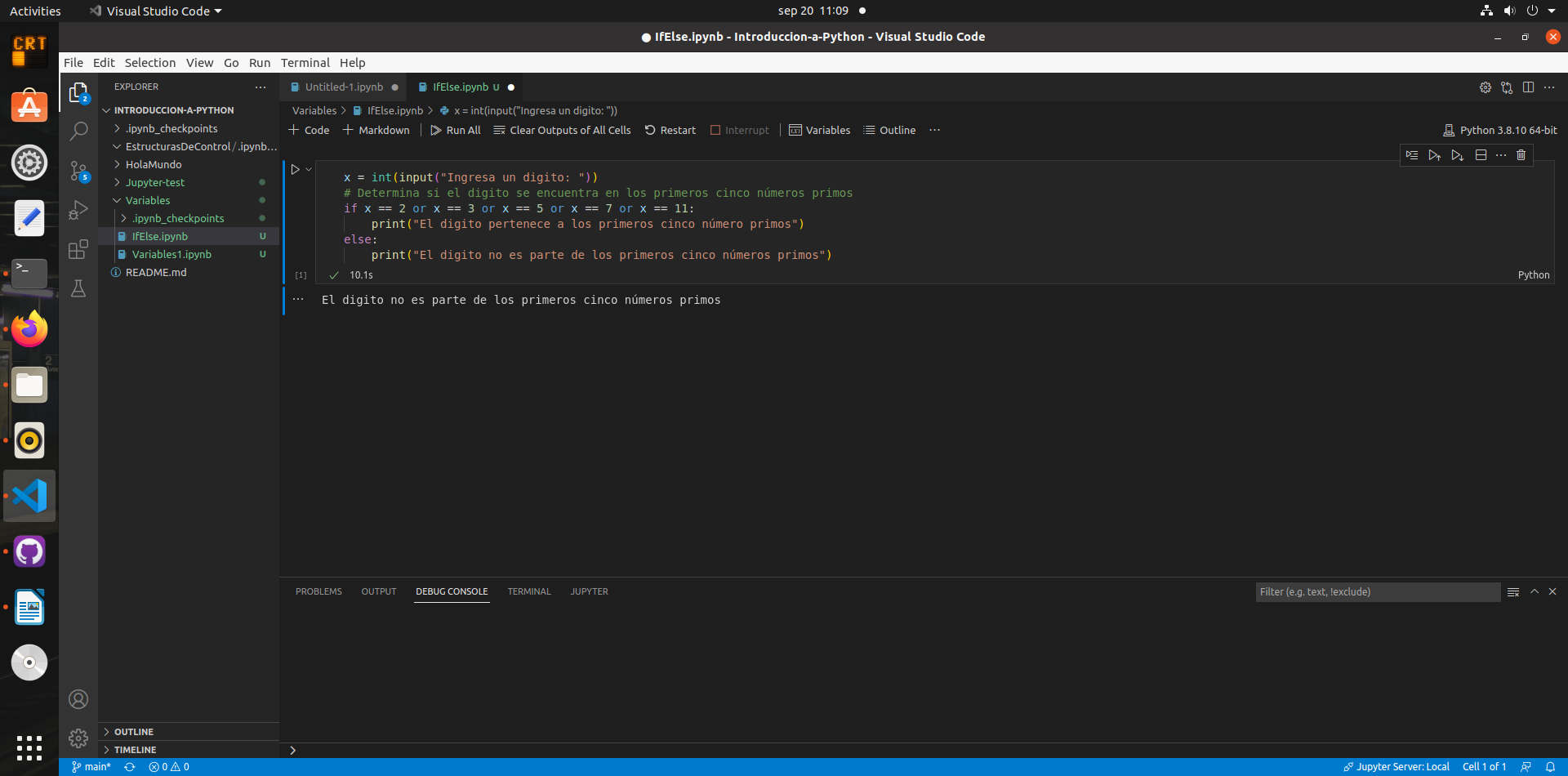Restart the Jupyter kernel
1568x776 pixels.
670,130
